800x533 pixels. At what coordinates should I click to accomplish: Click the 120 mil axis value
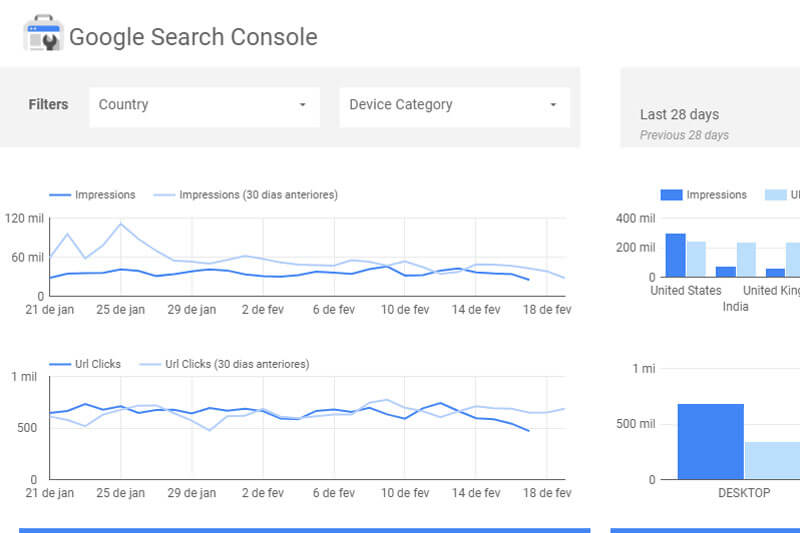tap(24, 218)
